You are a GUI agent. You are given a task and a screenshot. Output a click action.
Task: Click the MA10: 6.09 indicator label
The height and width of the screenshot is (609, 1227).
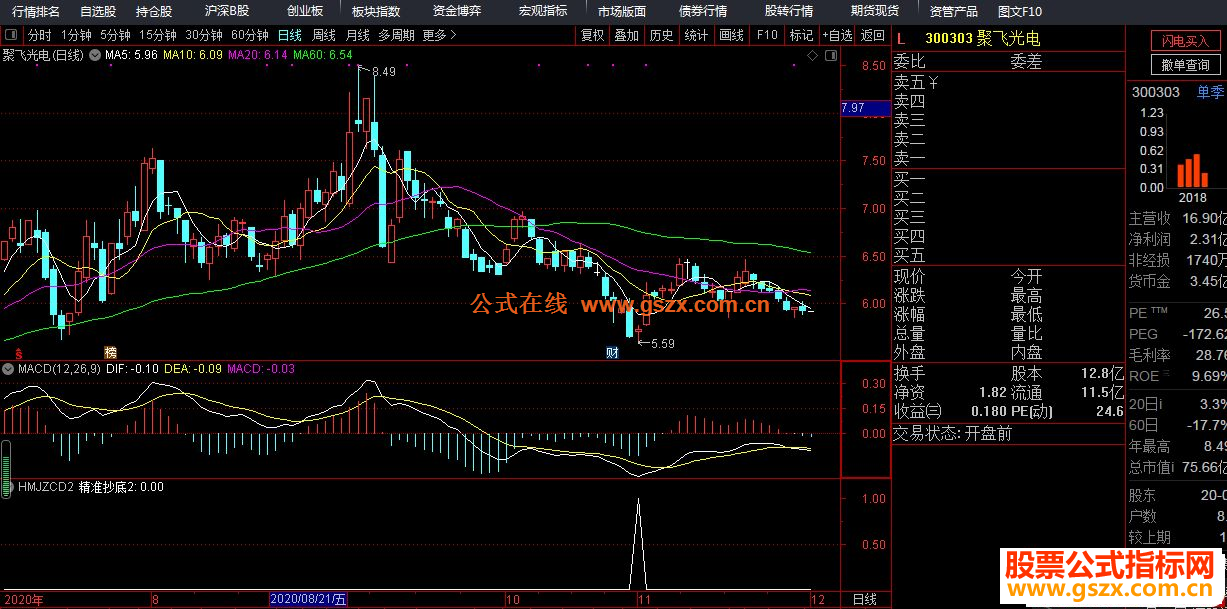click(193, 55)
